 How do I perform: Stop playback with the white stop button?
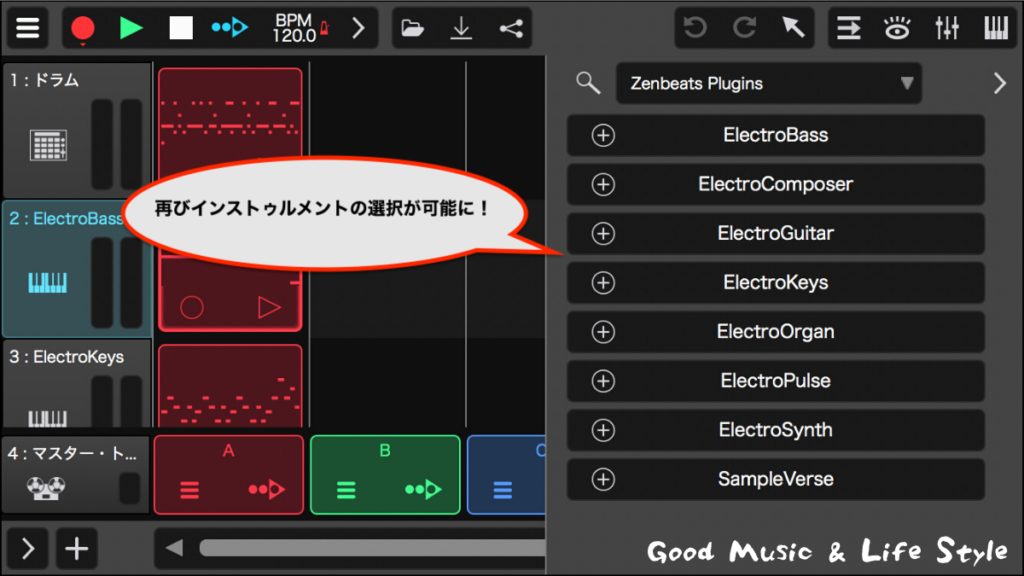(x=181, y=28)
